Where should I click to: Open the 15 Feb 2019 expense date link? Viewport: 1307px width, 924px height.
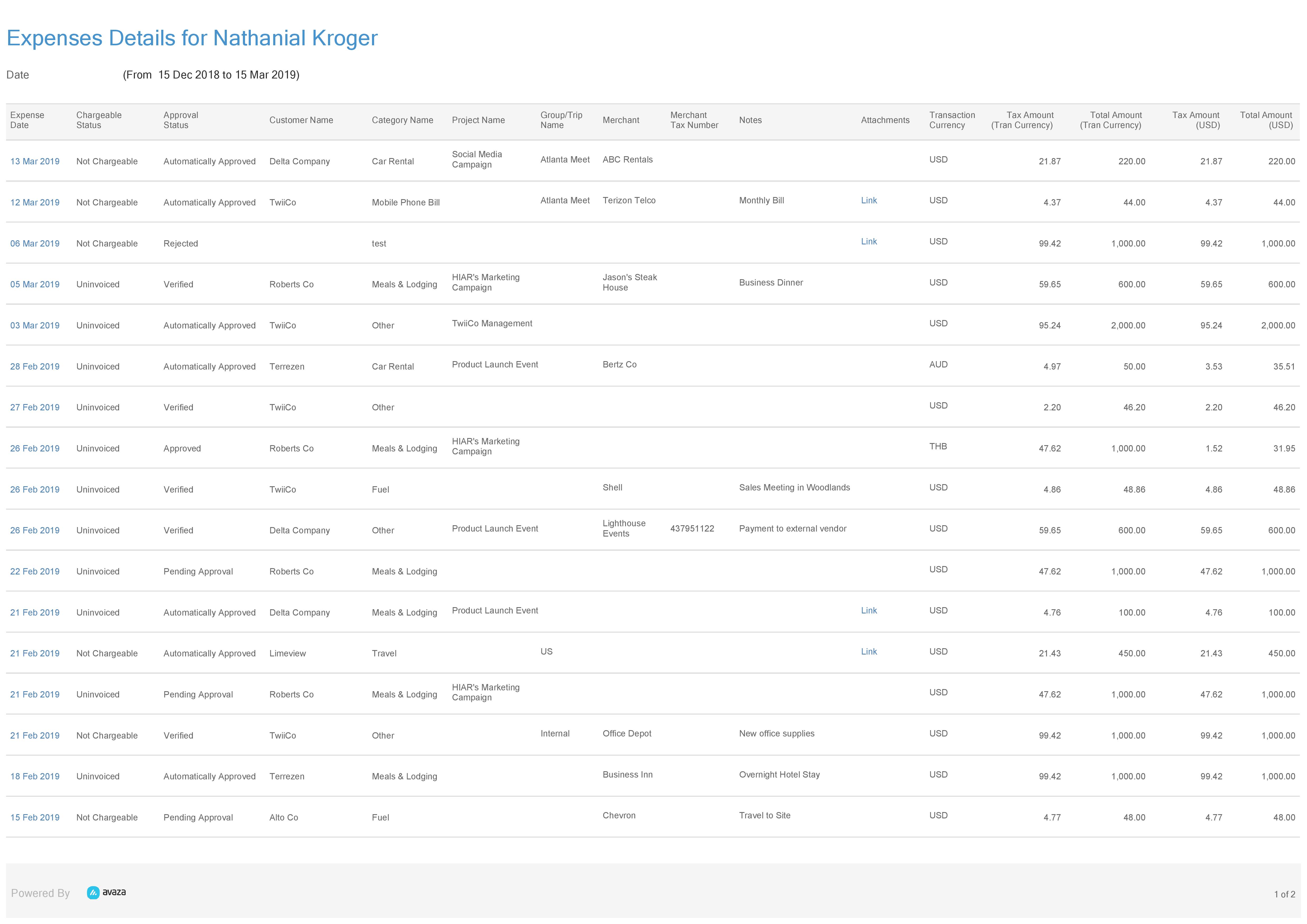(x=35, y=817)
